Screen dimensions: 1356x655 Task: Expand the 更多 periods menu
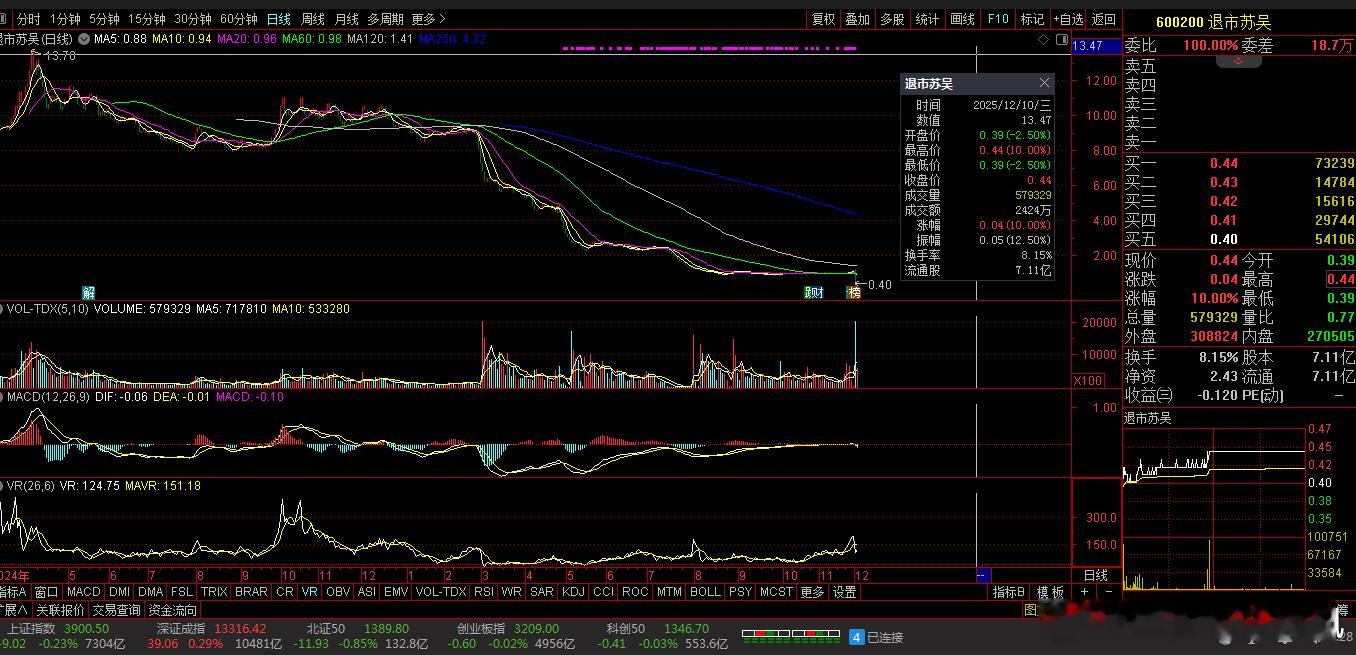428,19
